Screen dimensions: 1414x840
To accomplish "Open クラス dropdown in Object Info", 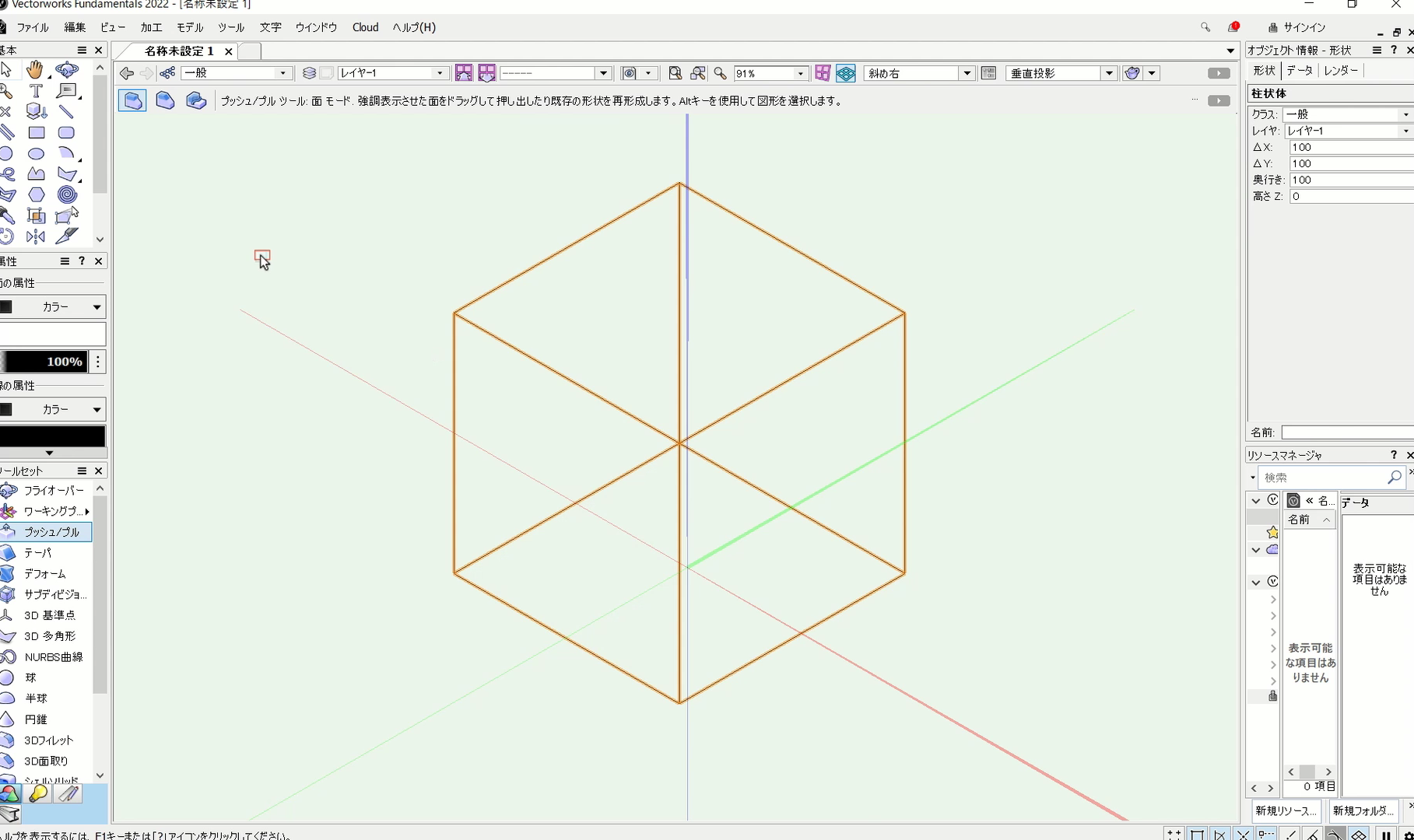I will pos(1348,114).
